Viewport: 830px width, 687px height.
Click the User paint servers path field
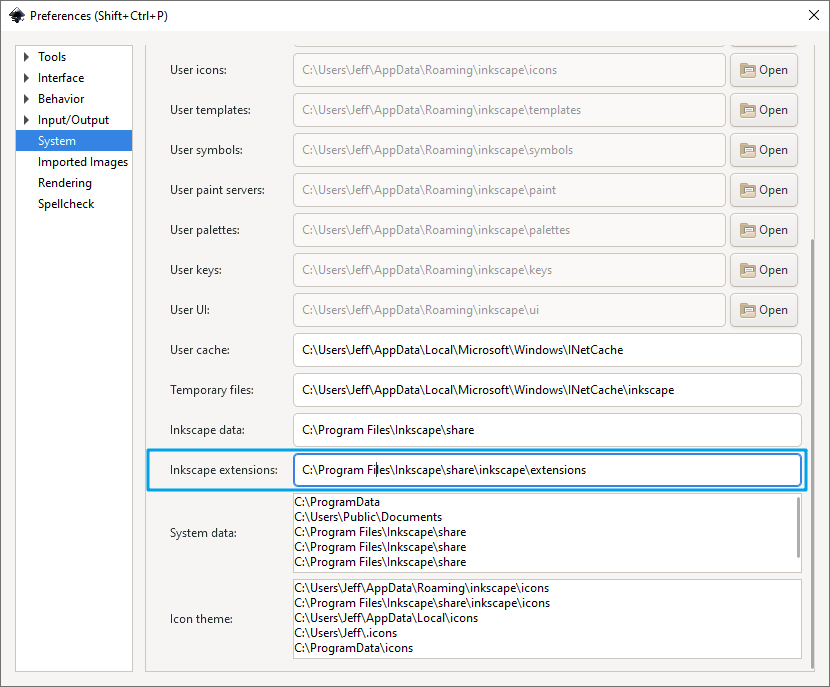[x=509, y=190]
